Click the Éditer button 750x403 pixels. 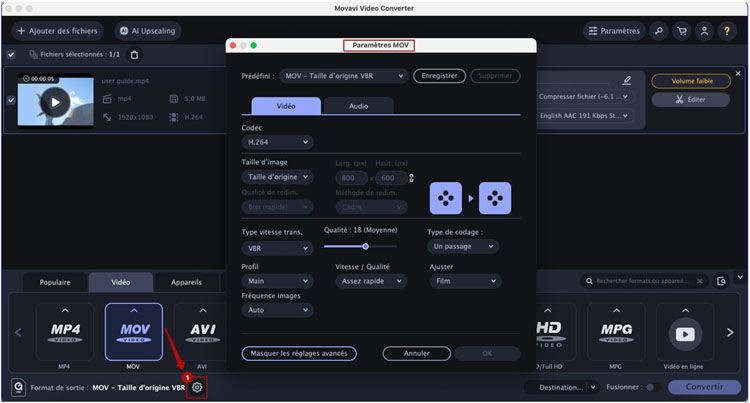(x=691, y=100)
